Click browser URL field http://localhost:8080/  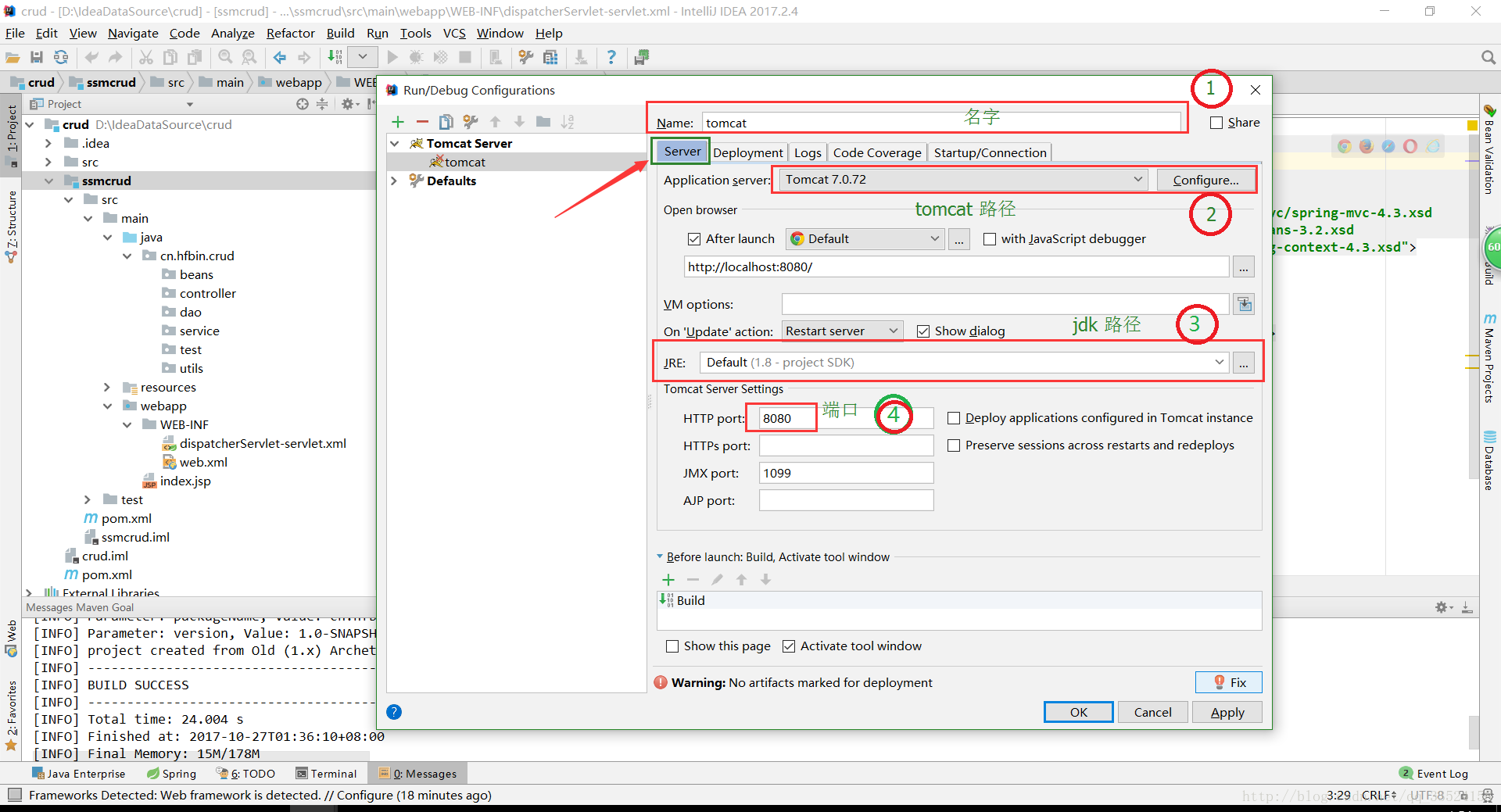(x=956, y=266)
